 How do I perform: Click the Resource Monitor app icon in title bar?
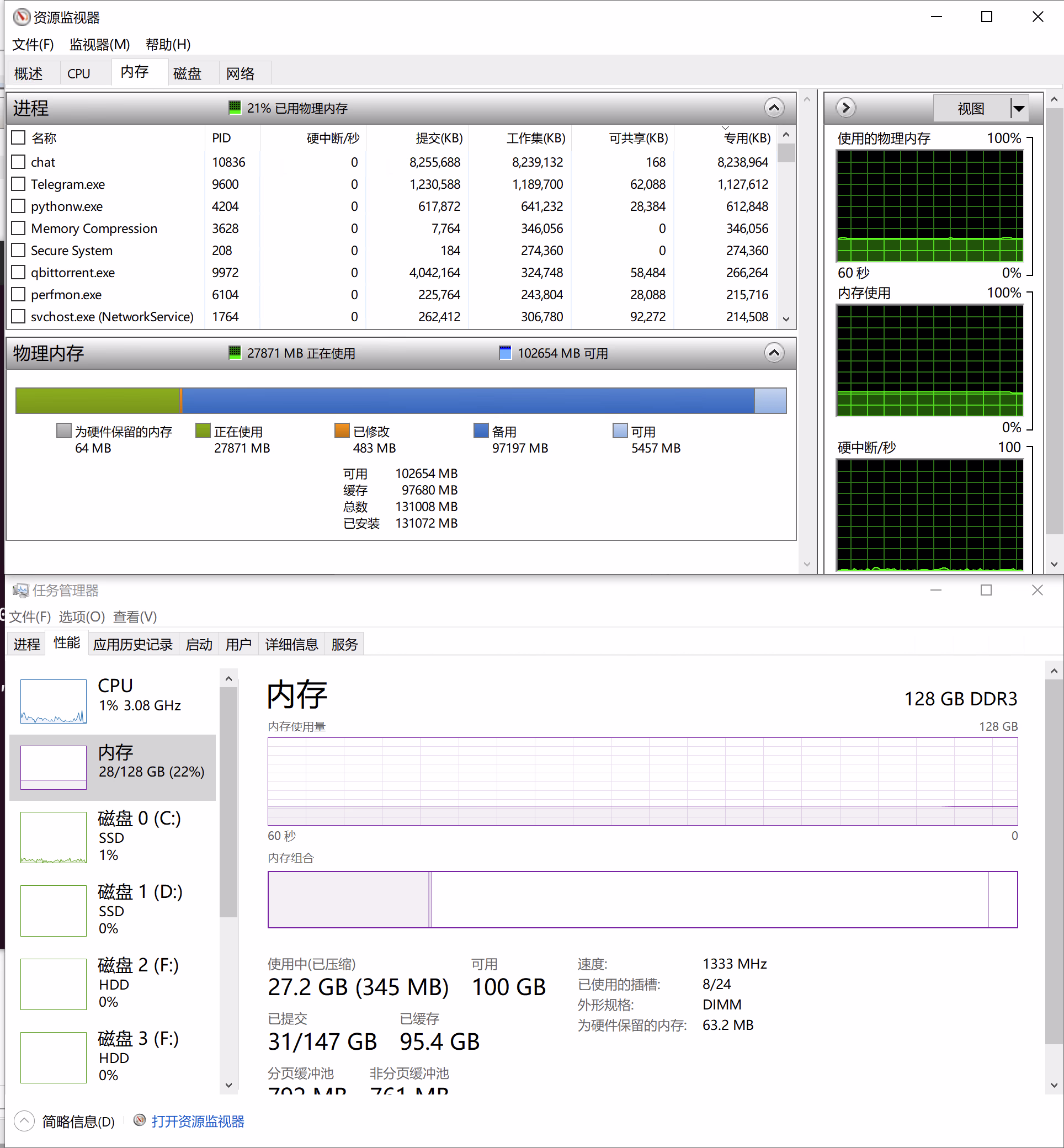22,17
